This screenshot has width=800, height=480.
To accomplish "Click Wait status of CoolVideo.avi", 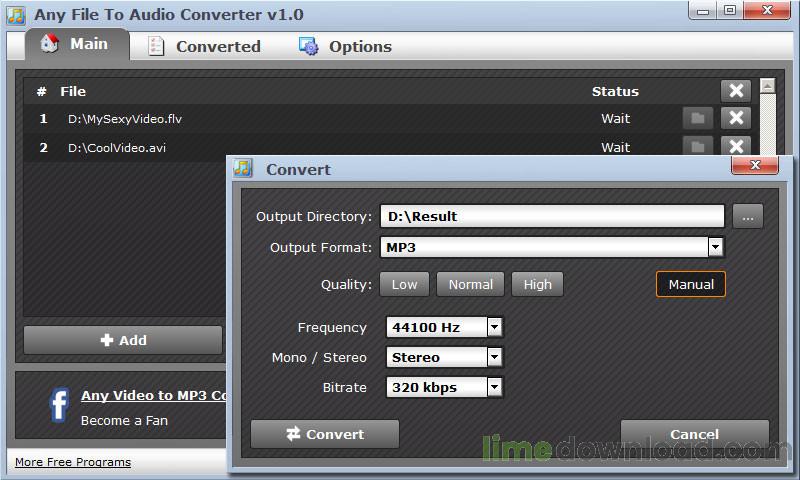I will click(615, 147).
